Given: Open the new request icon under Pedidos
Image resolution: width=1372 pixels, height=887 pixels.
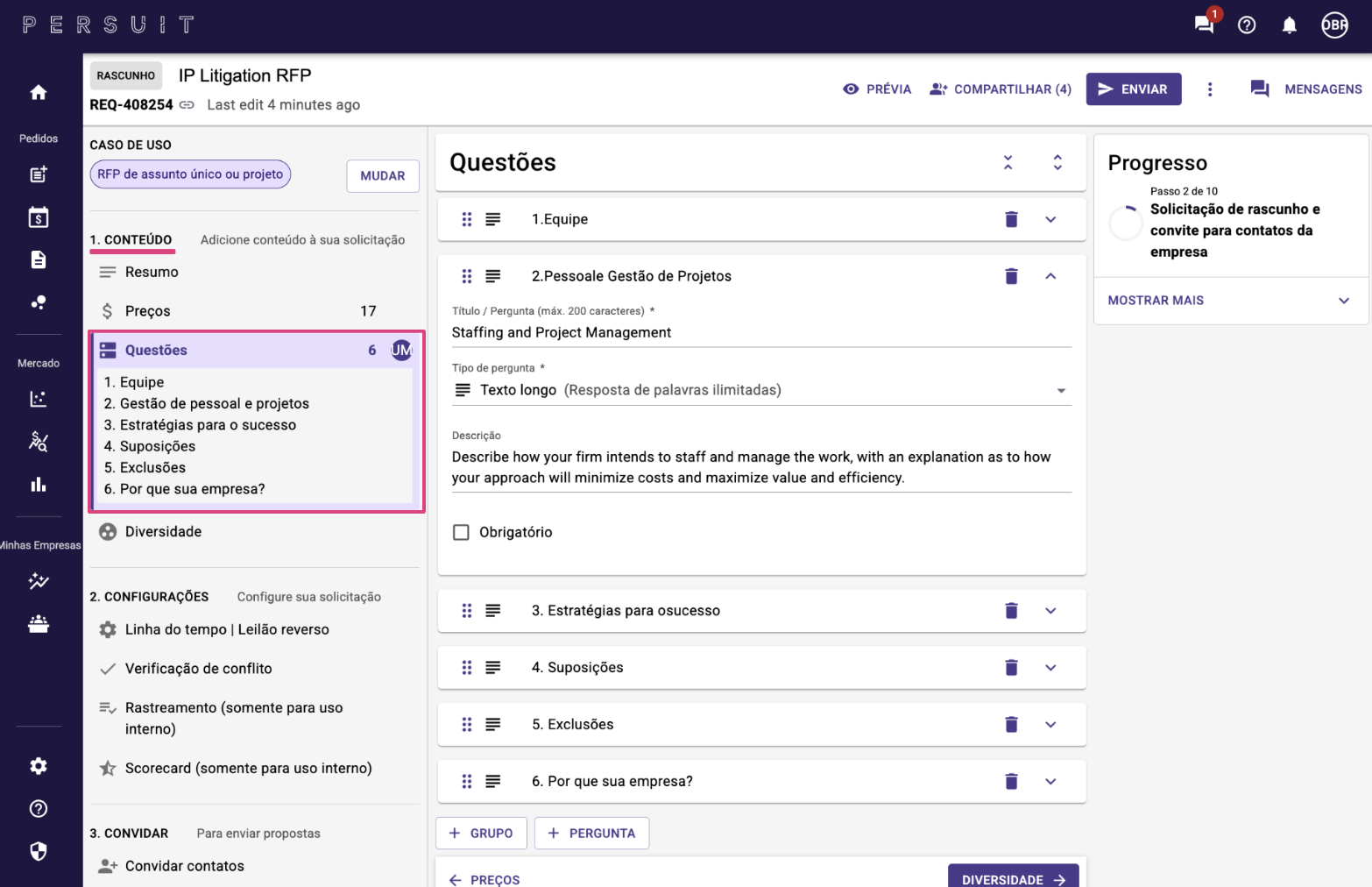Looking at the screenshot, I should [x=39, y=174].
